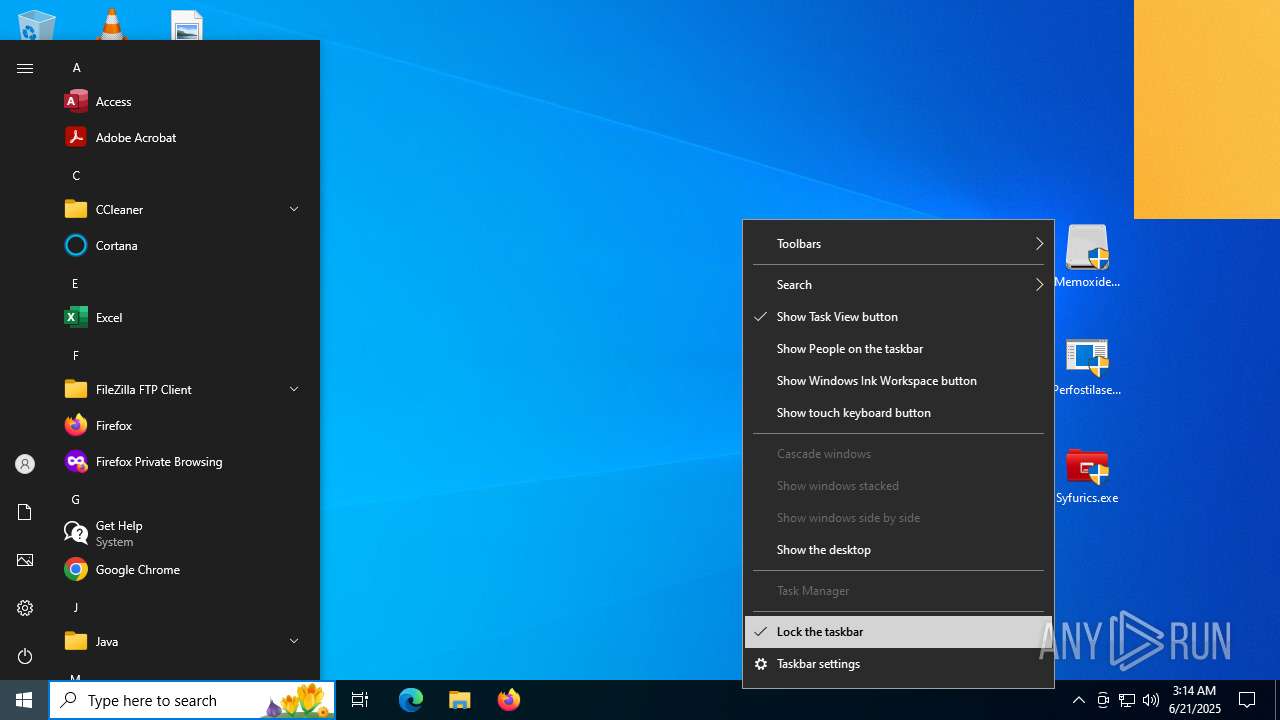Select the Recycle Bin desktop icon
The image size is (1280, 720).
(36, 24)
